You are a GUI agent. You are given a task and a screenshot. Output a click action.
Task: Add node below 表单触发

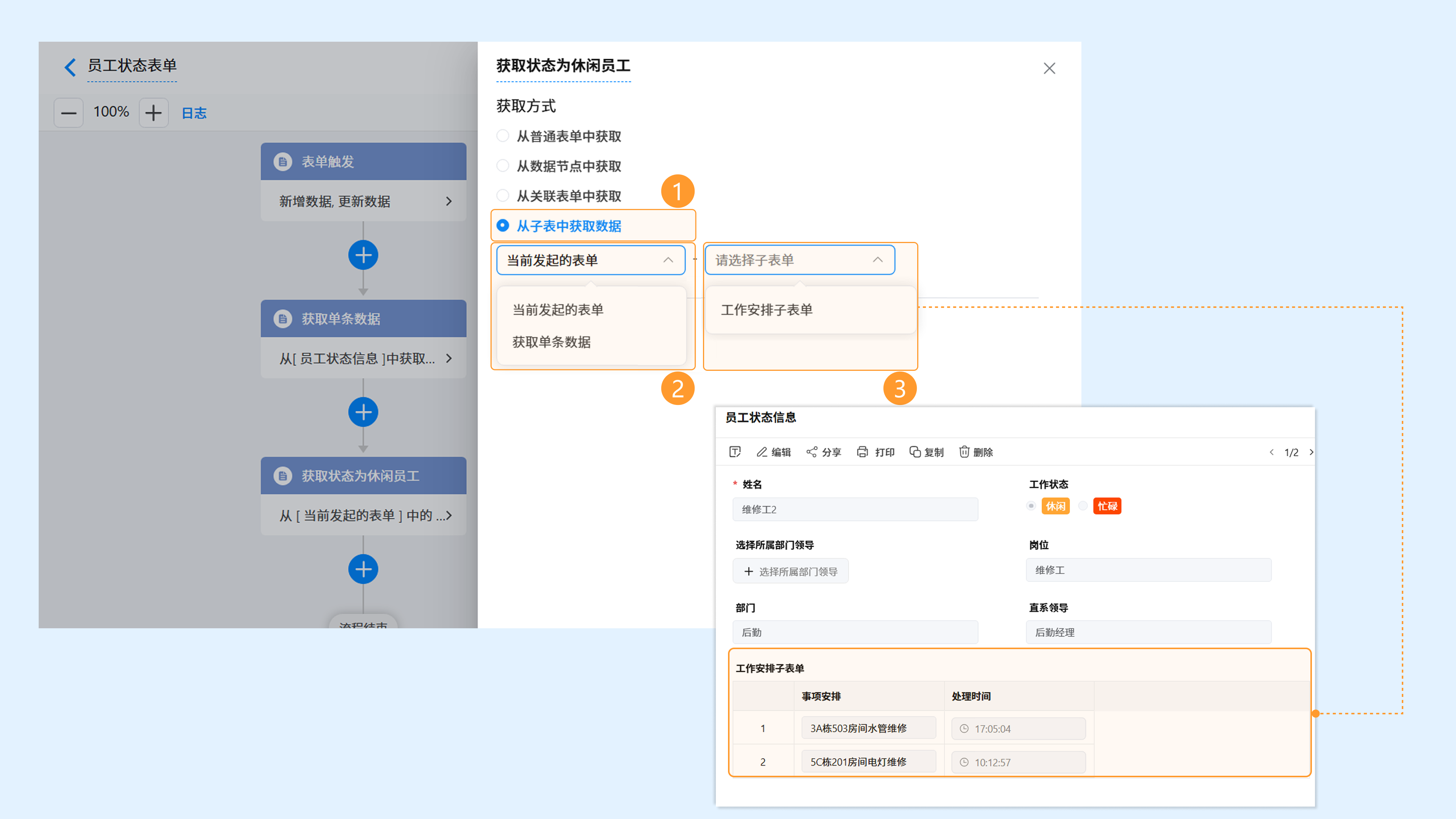point(364,256)
